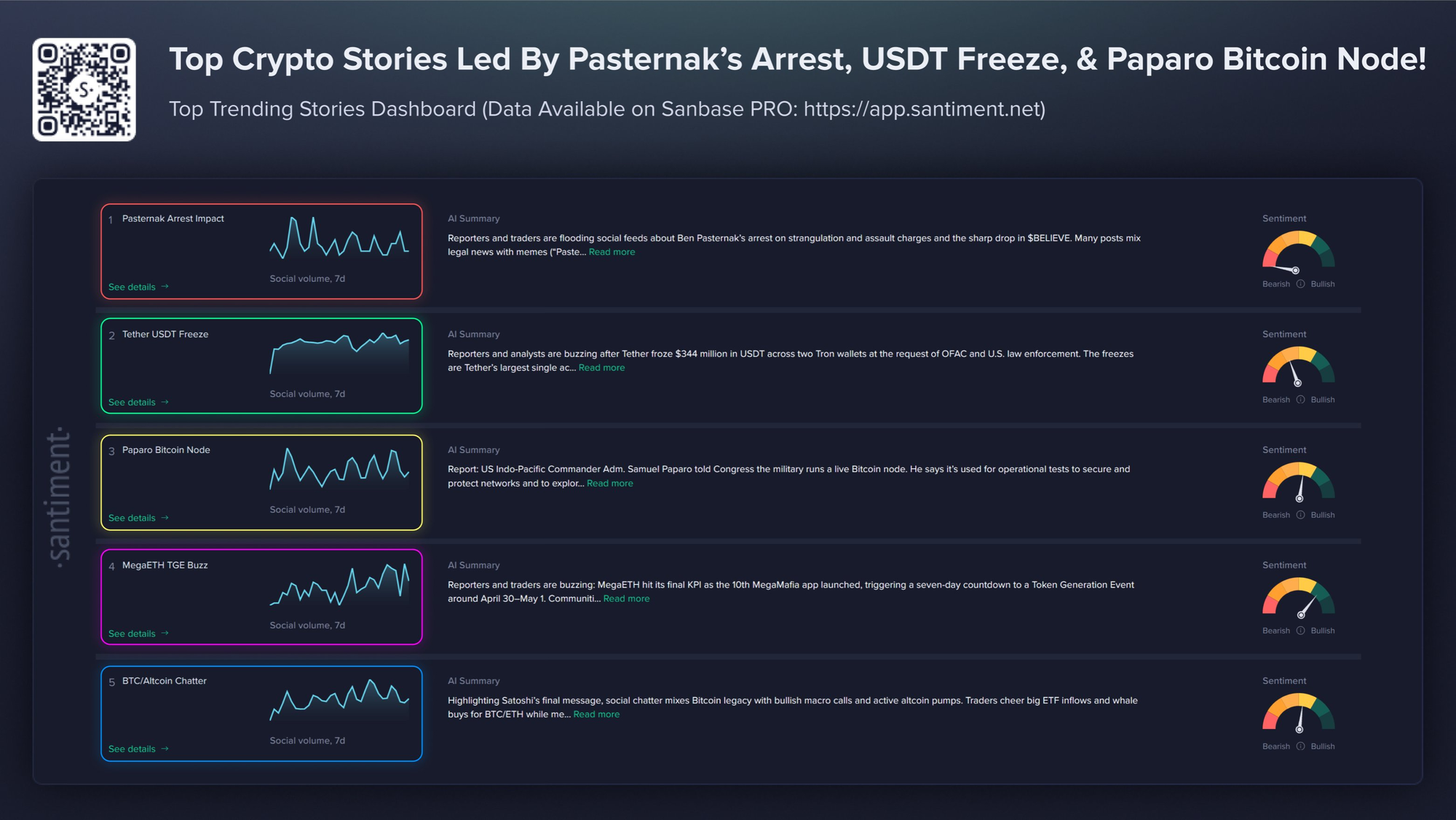Click info icon under BTC/Altcoin sentiment gauge

(1300, 746)
